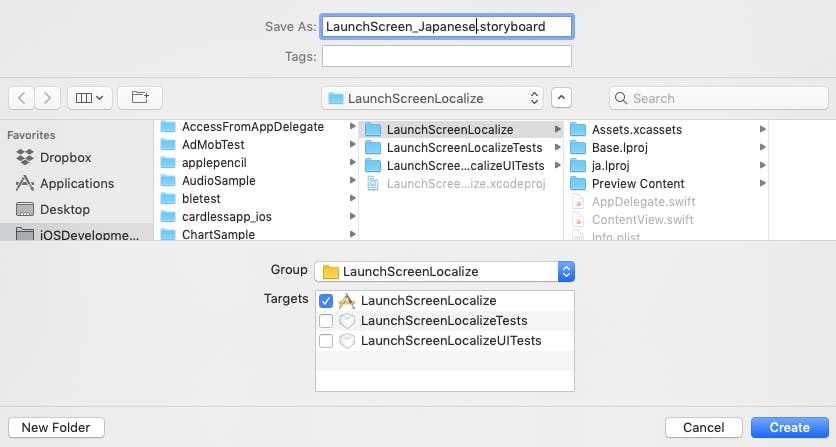Click the LaunchScree...ize.xcodeproj file
836x447 pixels.
click(456, 184)
